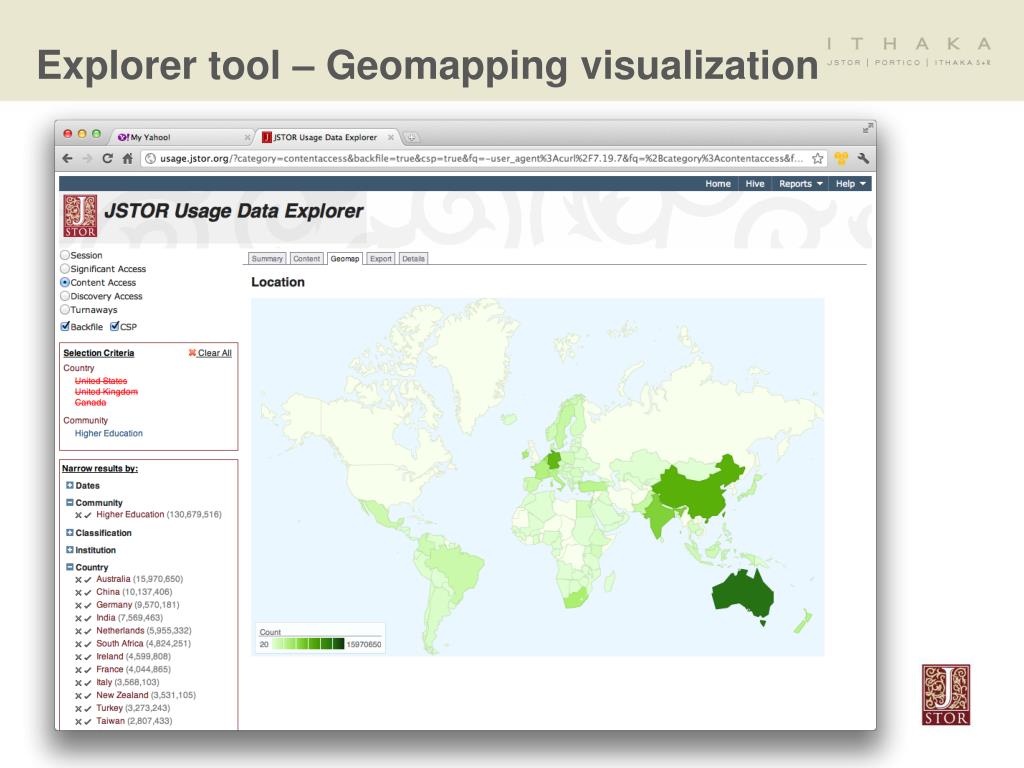This screenshot has width=1024, height=768.
Task: Toggle the CSP checkbox
Action: pyautogui.click(x=114, y=326)
